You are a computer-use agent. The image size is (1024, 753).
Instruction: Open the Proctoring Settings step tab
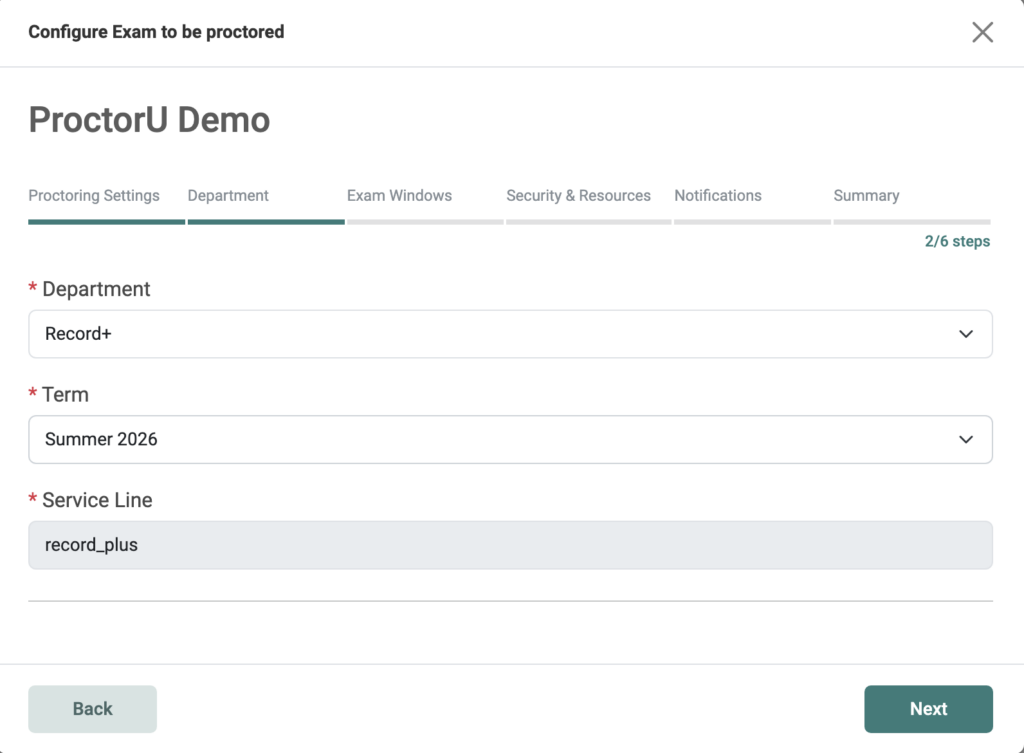[x=94, y=196]
